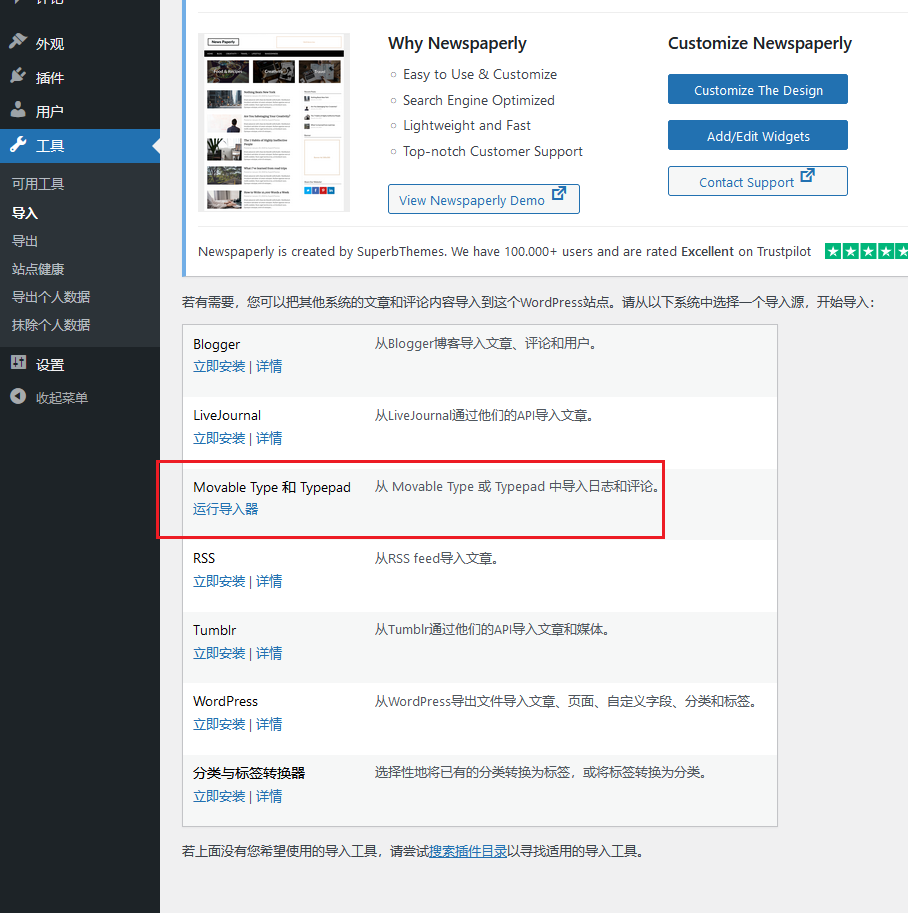This screenshot has height=913, width=908.
Task: Open the 搜索插件目录 link
Action: coord(467,852)
